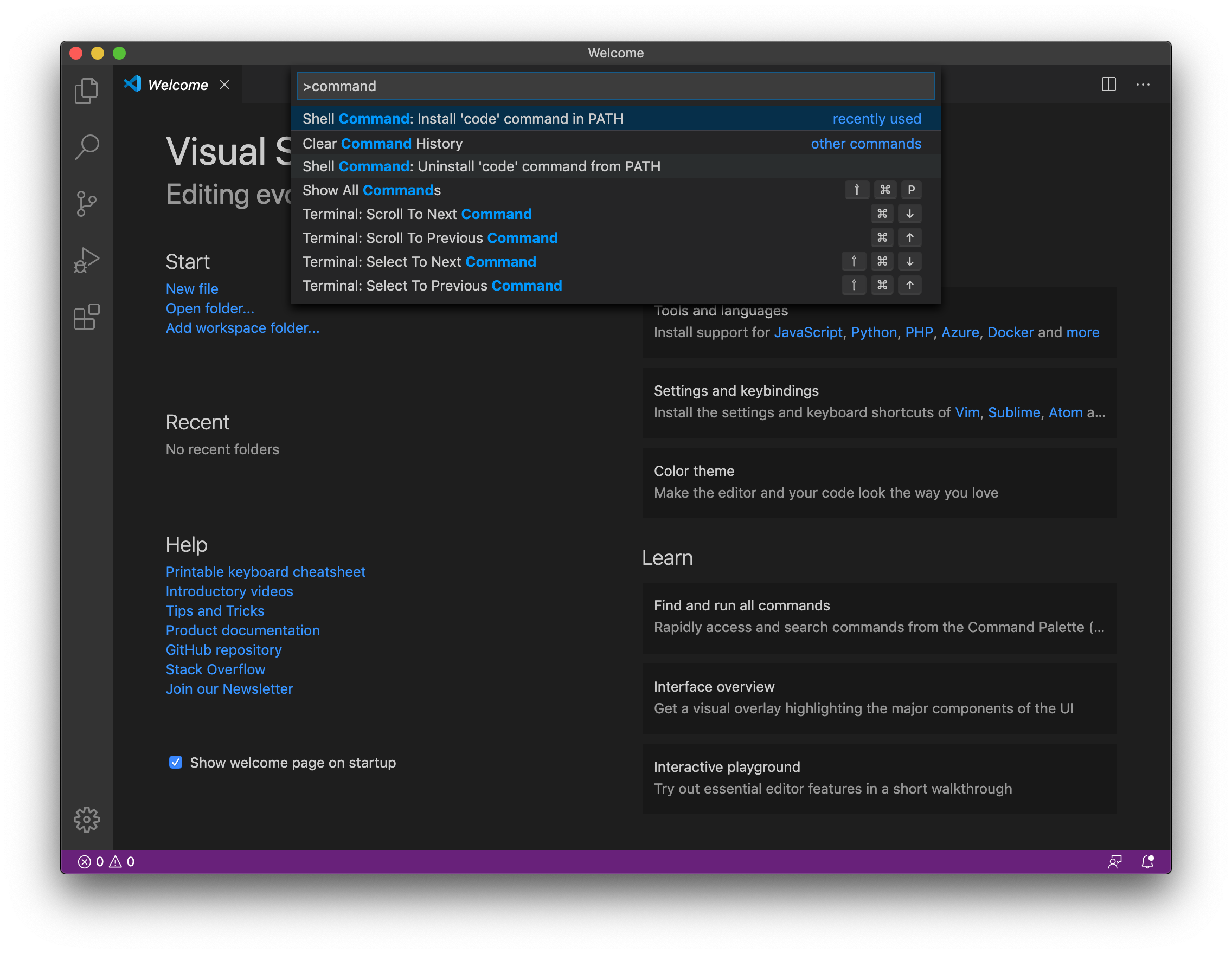Install Sublime keybindings link
This screenshot has width=1232, height=954.
tap(1013, 412)
